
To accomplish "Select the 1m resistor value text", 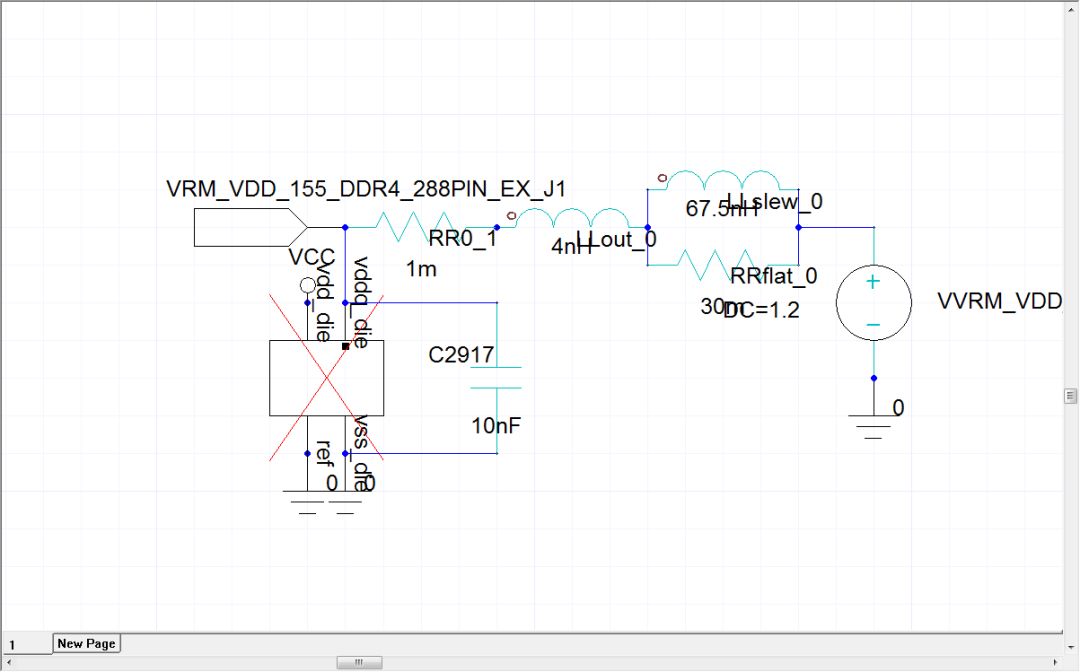I will point(421,269).
